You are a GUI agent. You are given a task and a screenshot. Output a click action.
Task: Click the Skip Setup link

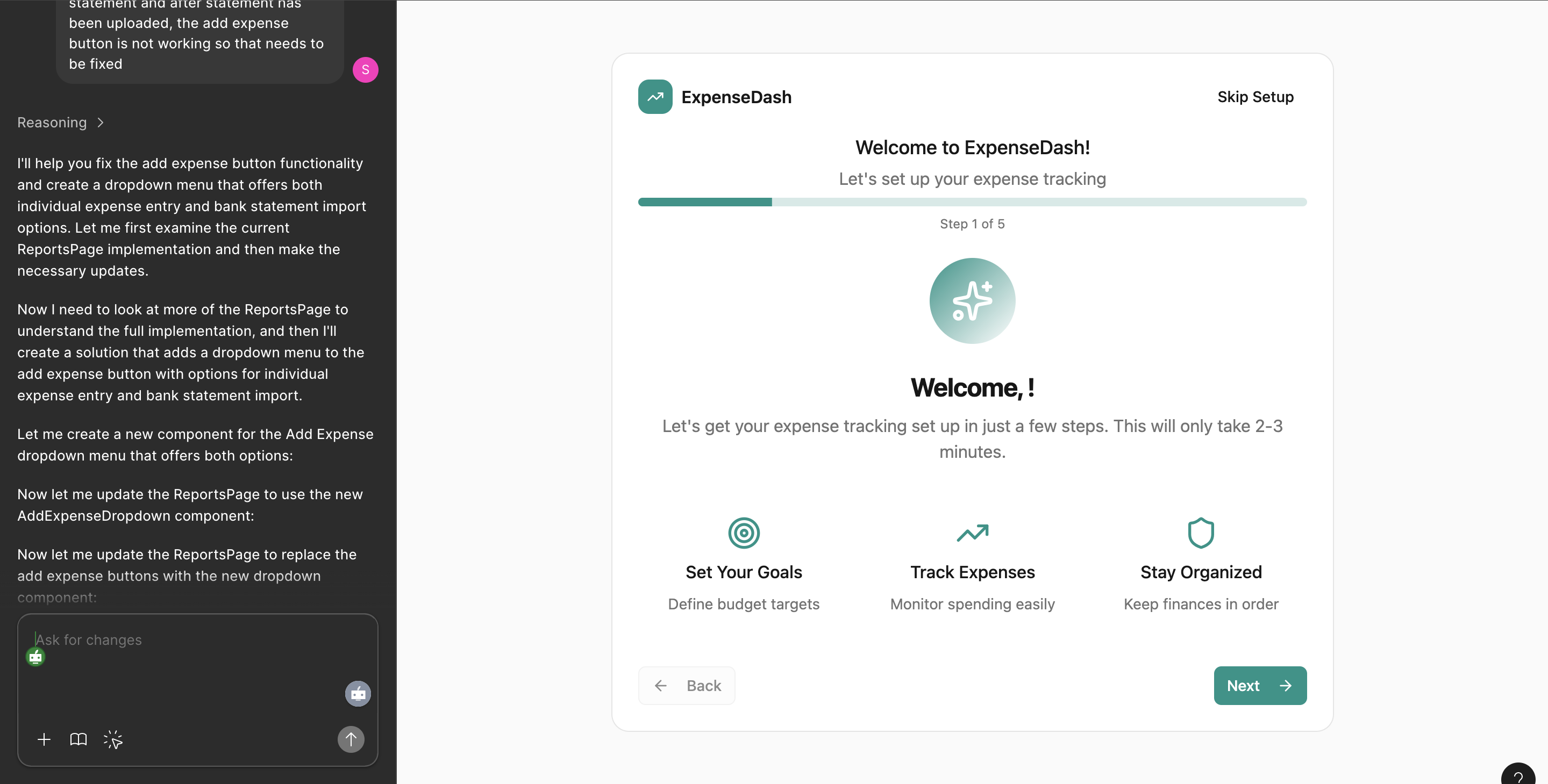click(x=1255, y=97)
